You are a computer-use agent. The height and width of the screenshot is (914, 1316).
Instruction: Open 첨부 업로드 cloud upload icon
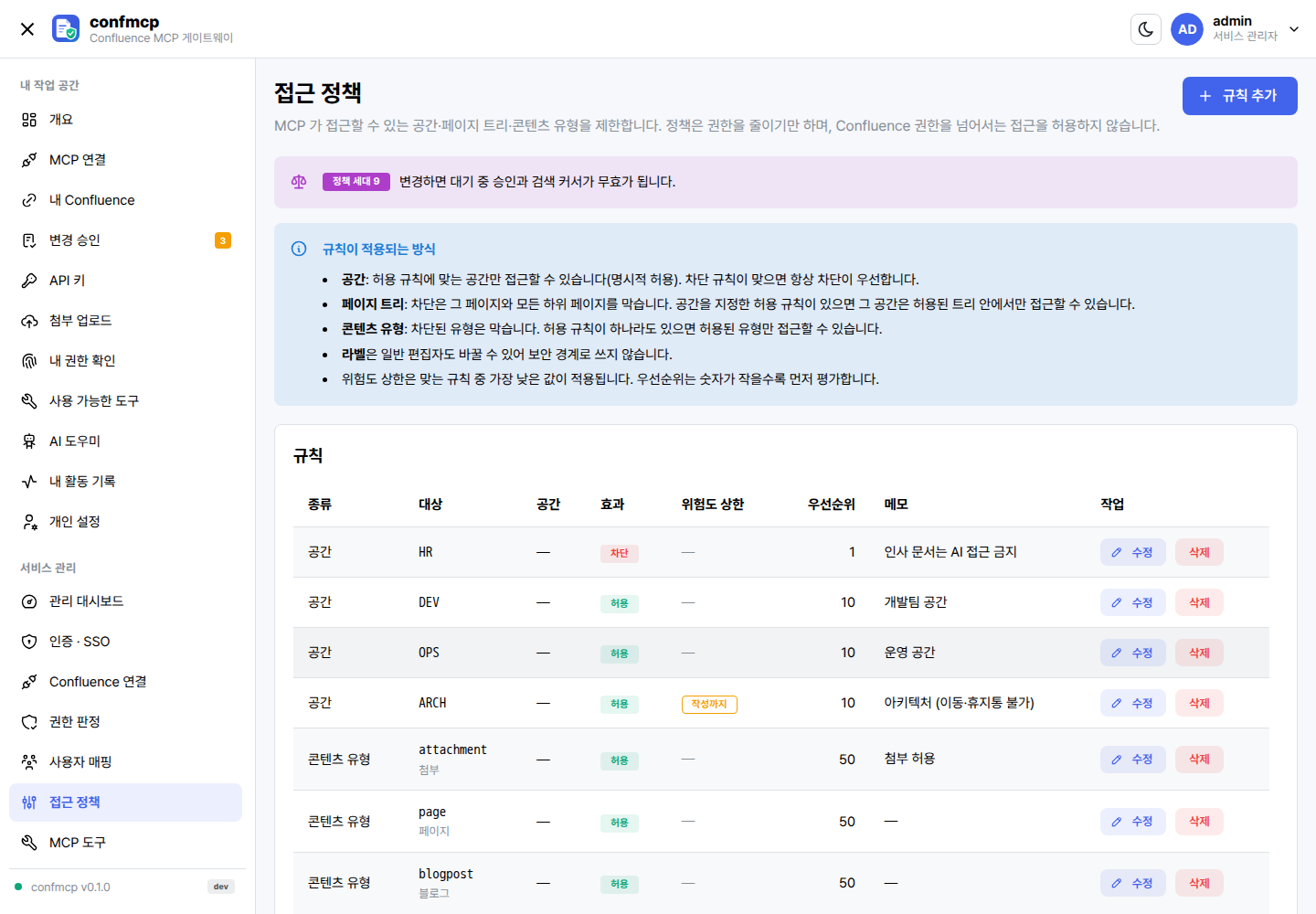29,321
